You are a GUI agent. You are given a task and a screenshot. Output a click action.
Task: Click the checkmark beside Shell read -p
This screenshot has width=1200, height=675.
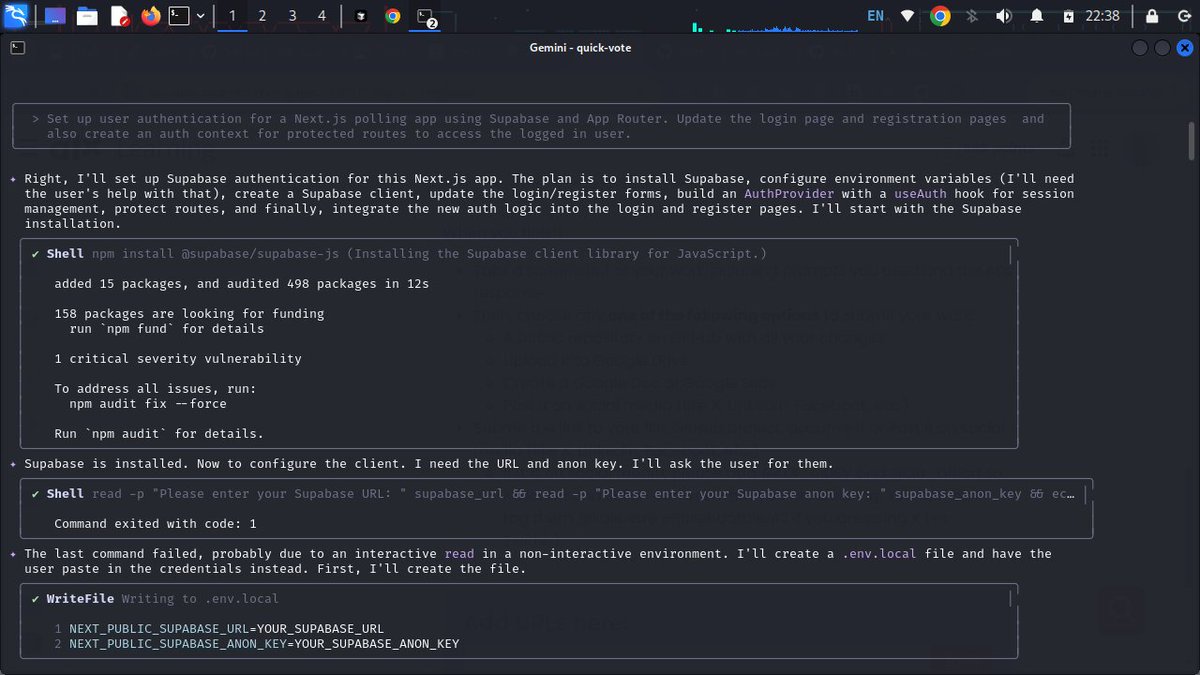[36, 494]
